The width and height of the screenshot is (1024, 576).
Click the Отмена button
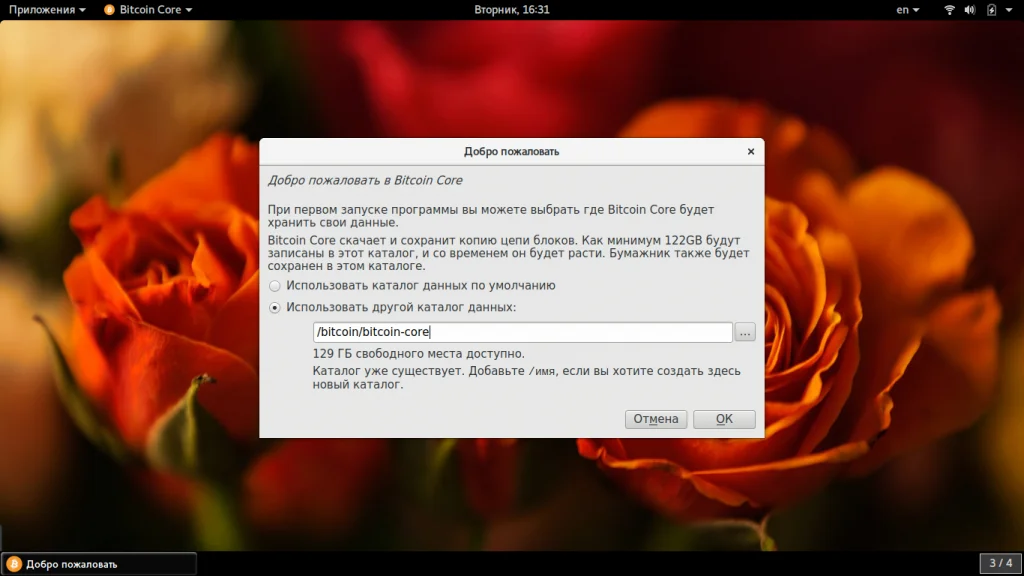point(656,419)
